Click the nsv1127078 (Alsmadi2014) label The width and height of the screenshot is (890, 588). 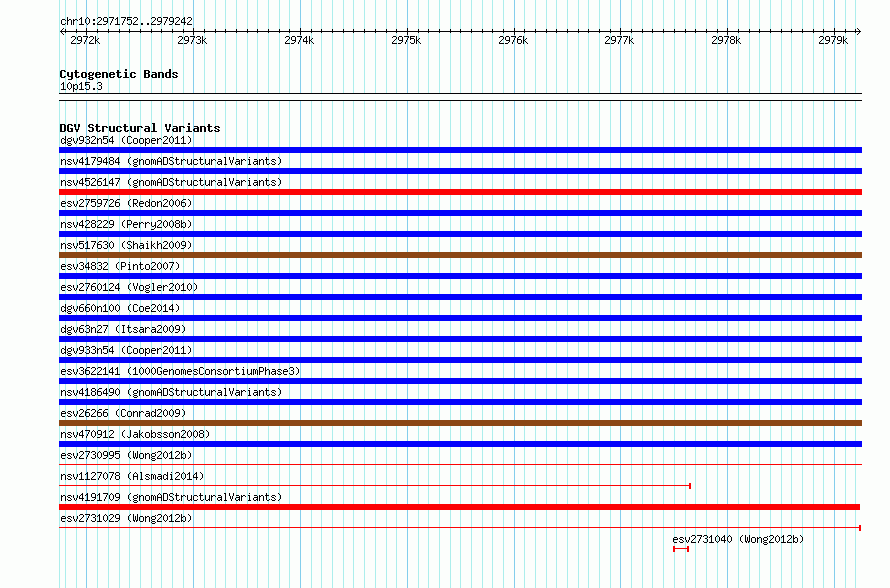[x=132, y=476]
